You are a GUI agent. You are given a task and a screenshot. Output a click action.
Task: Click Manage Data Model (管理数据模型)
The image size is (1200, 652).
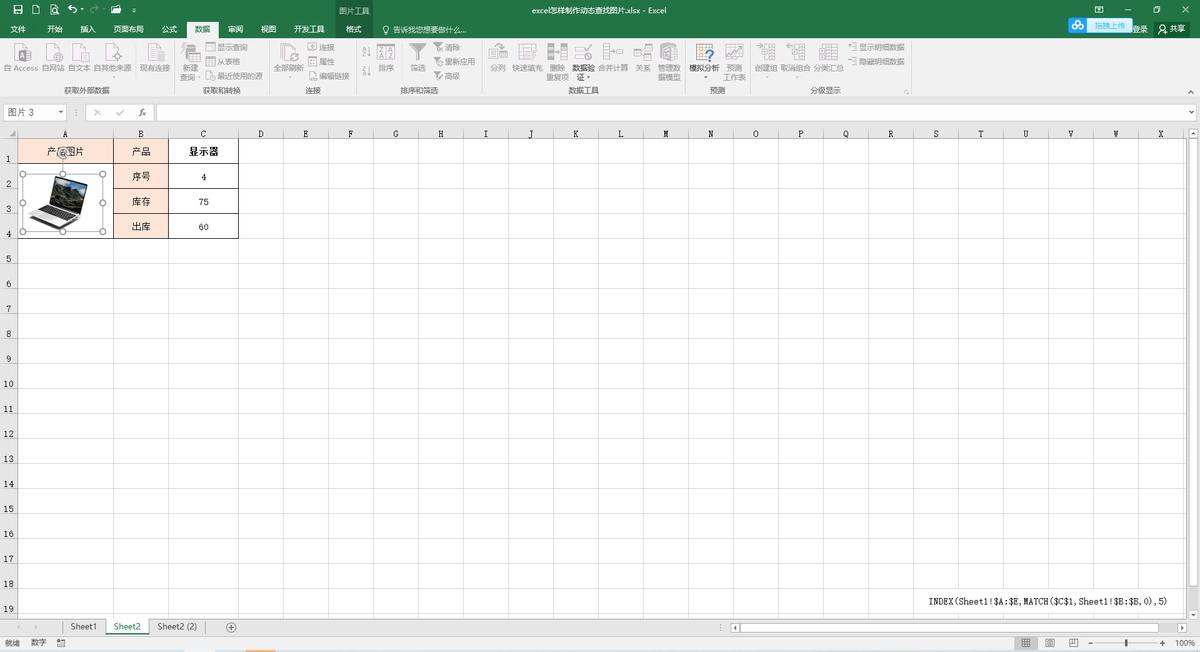[x=669, y=61]
